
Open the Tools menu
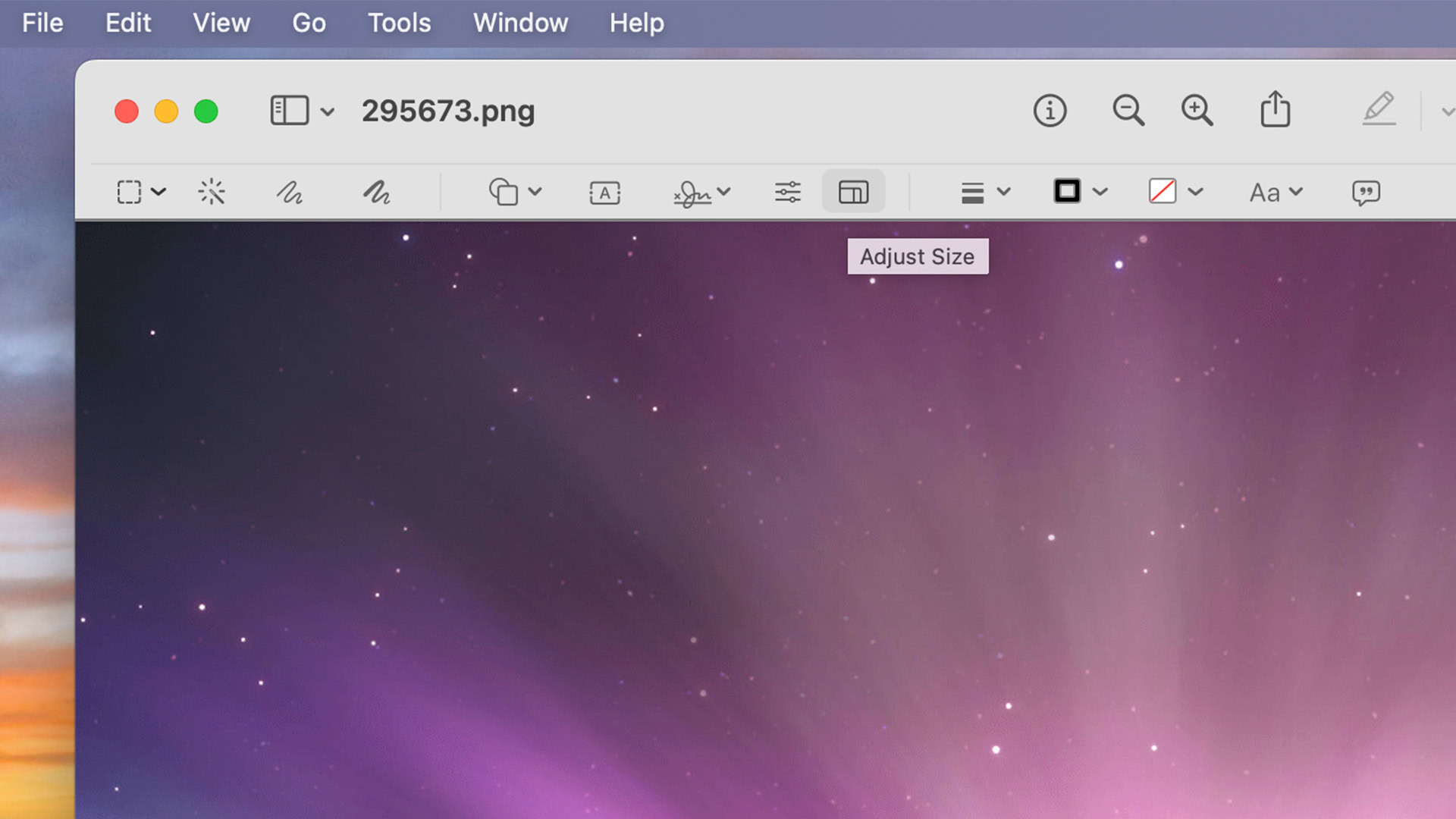click(399, 23)
